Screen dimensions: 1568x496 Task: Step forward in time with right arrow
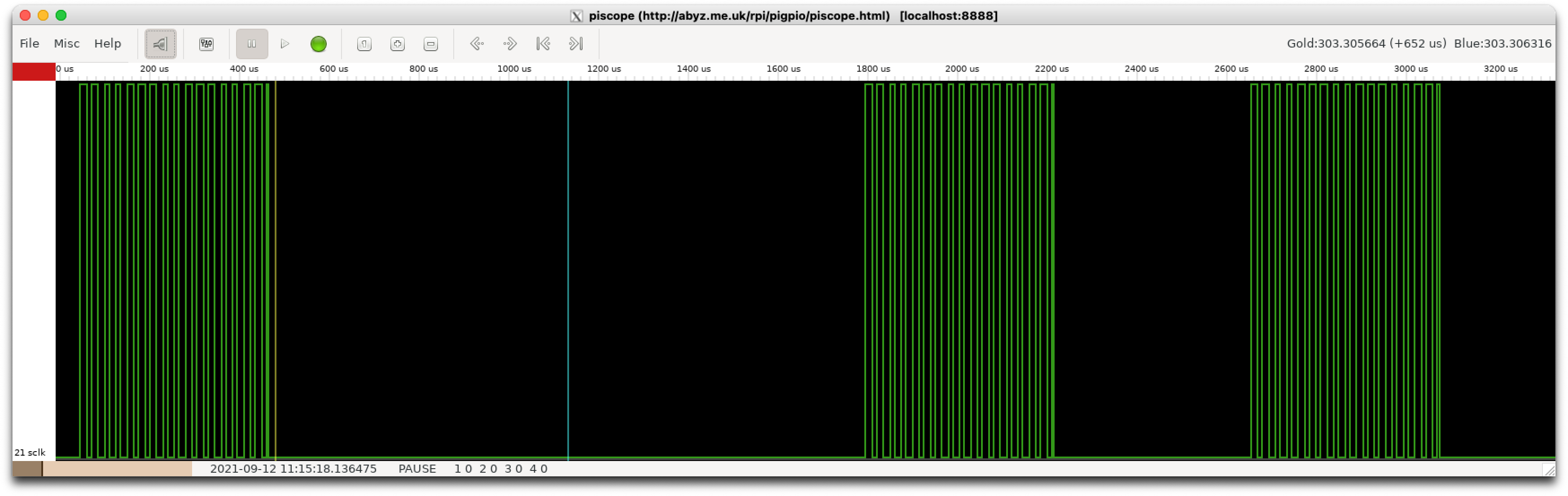[x=510, y=44]
